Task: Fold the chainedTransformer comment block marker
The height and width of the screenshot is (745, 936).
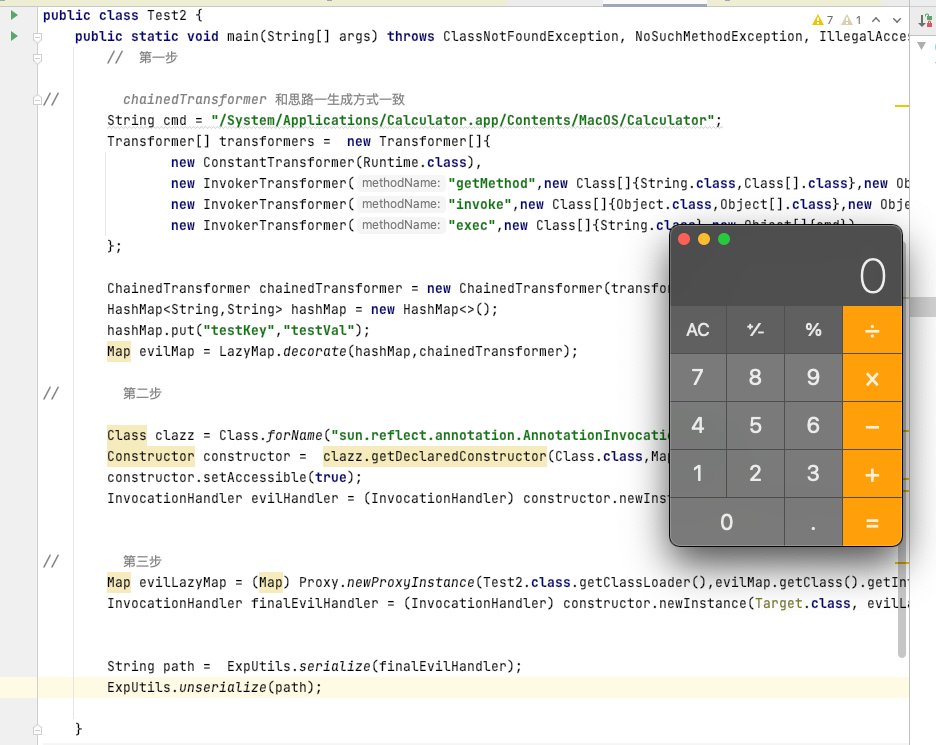Action: tap(38, 100)
